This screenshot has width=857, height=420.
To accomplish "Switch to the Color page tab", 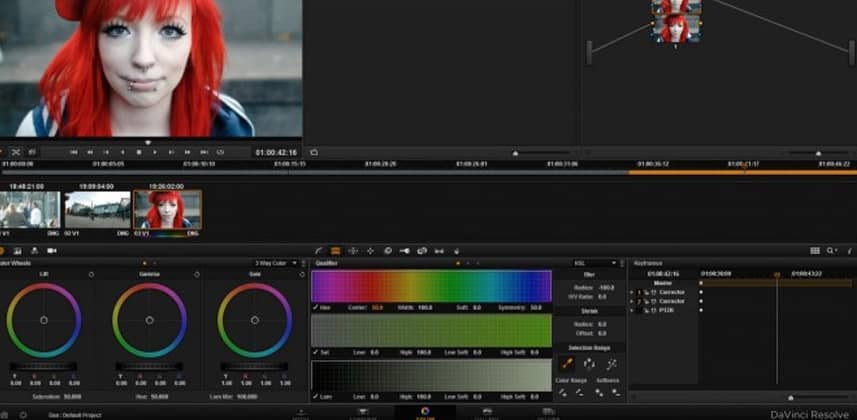I will click(425, 413).
